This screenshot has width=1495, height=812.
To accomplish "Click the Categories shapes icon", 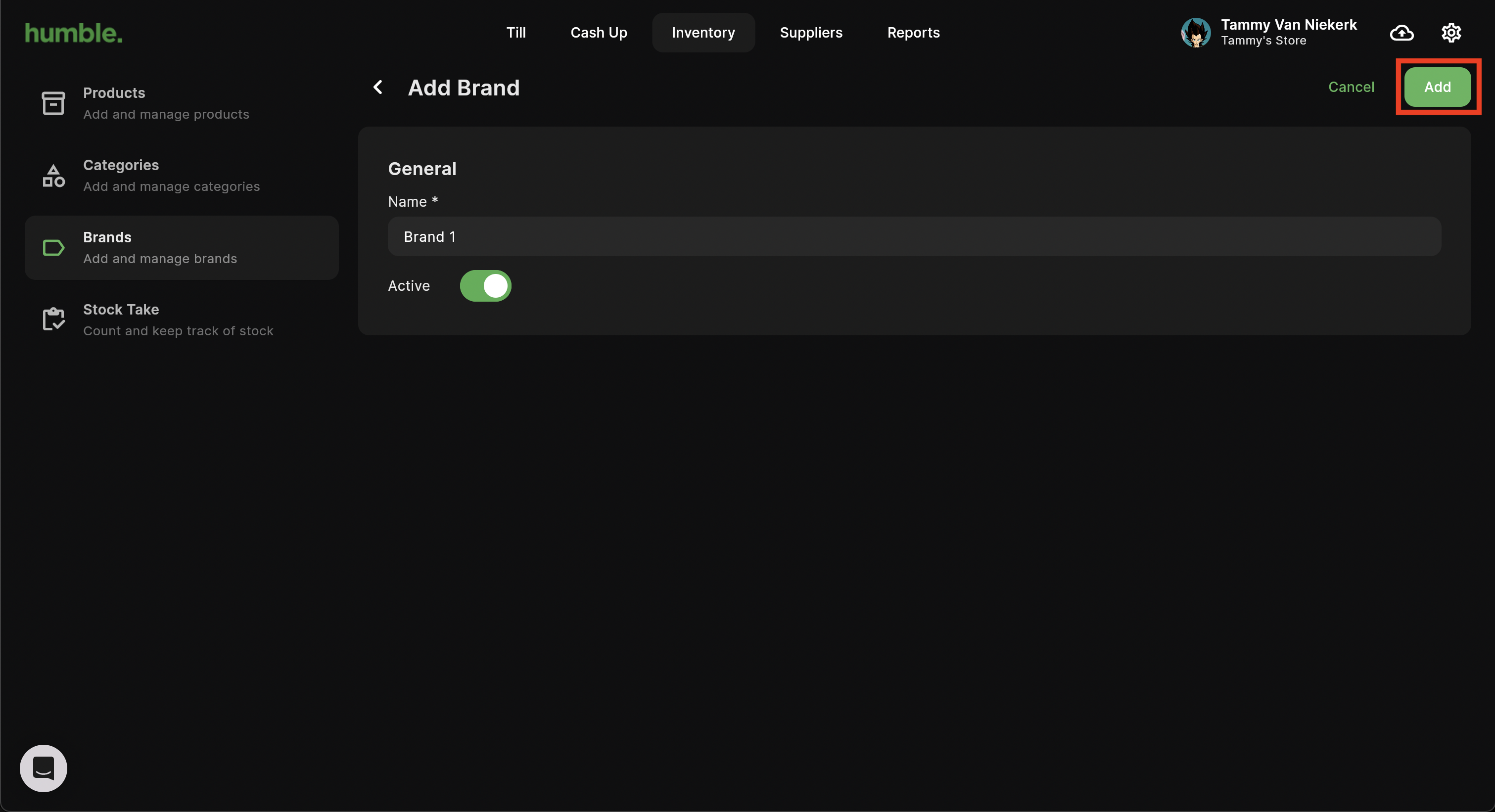I will click(x=53, y=176).
